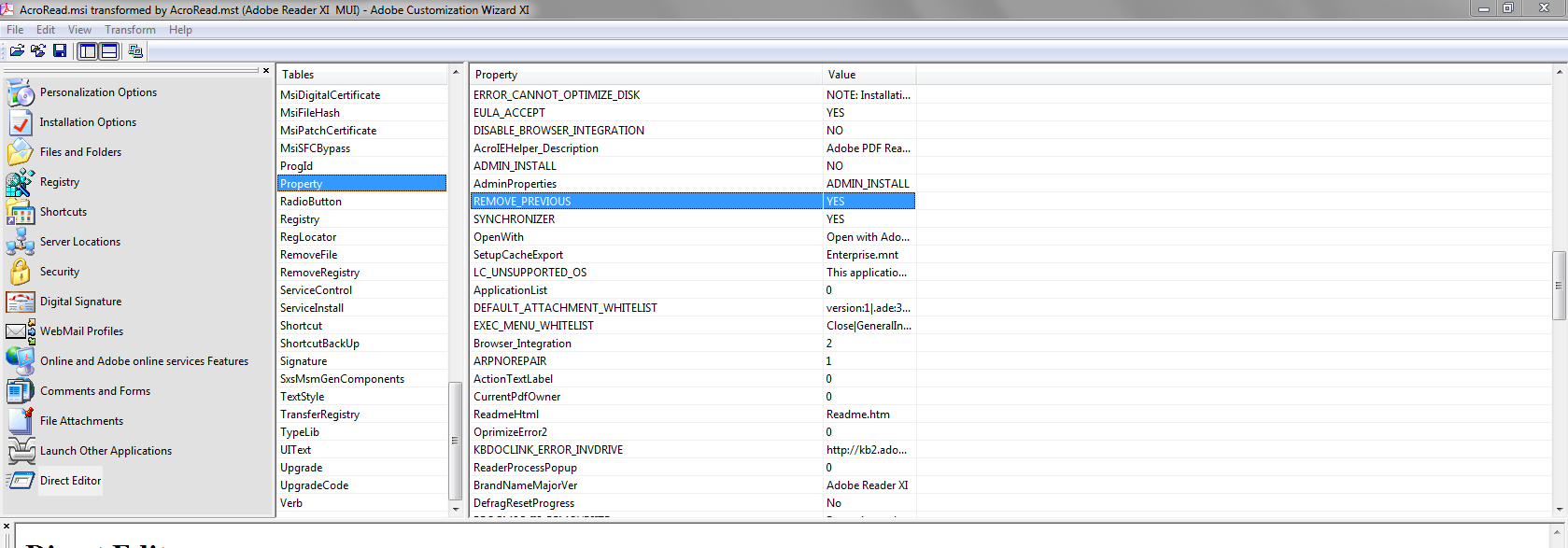
Task: Click the Tables list scrollbar thumb
Action: pyautogui.click(x=456, y=441)
